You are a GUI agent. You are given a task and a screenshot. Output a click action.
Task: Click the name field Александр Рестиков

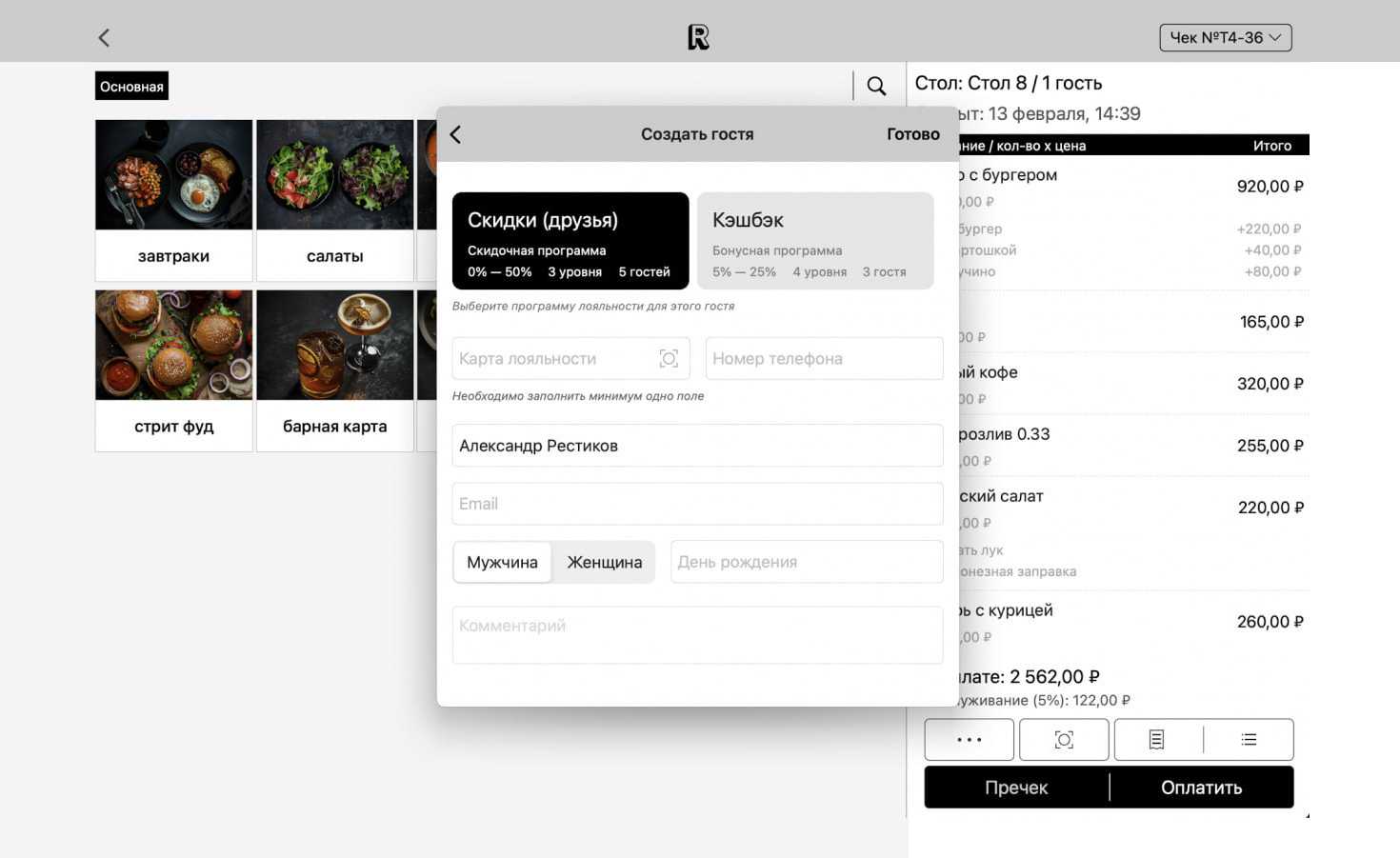point(697,446)
